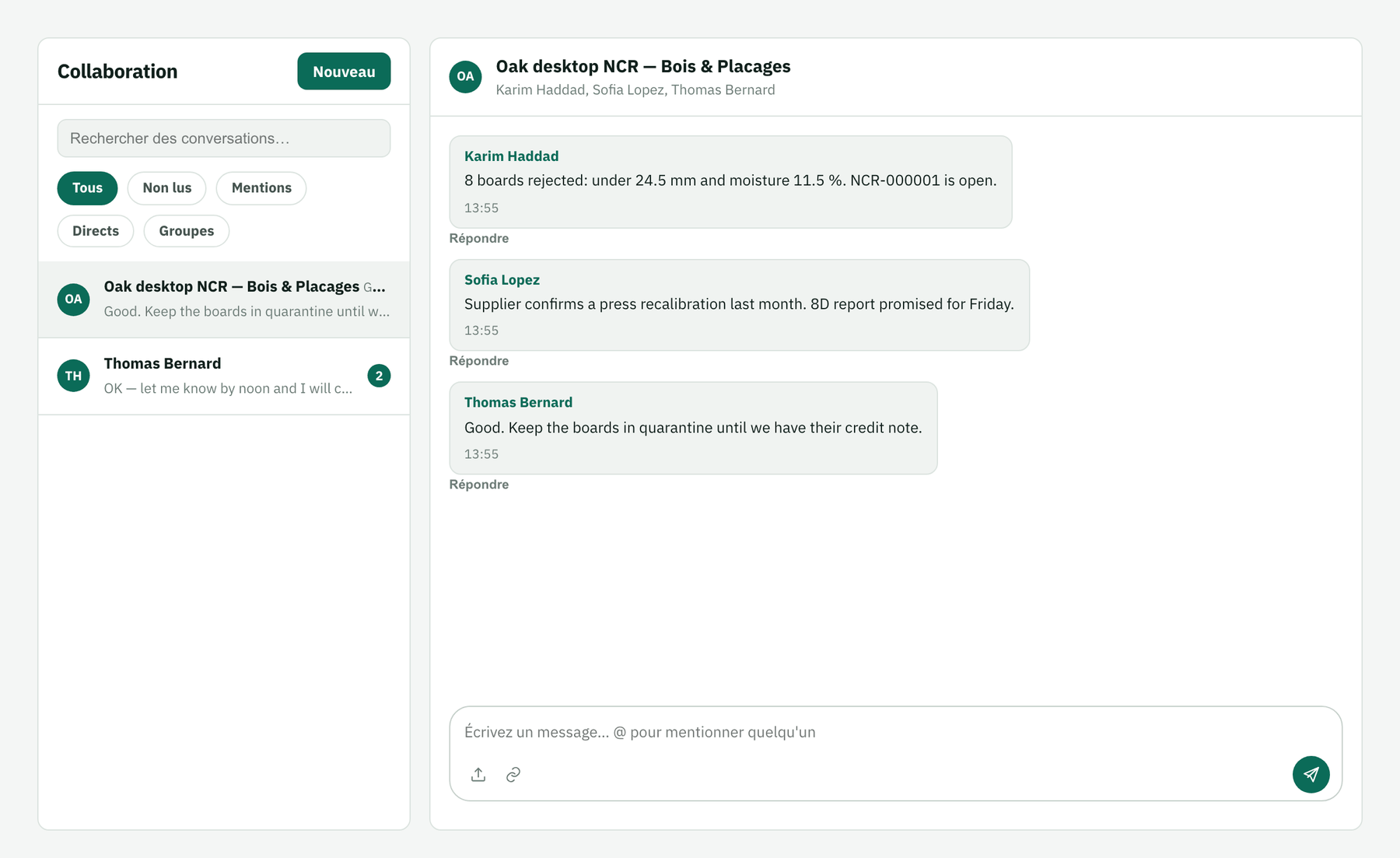Click the participants list under the title

coord(635,90)
